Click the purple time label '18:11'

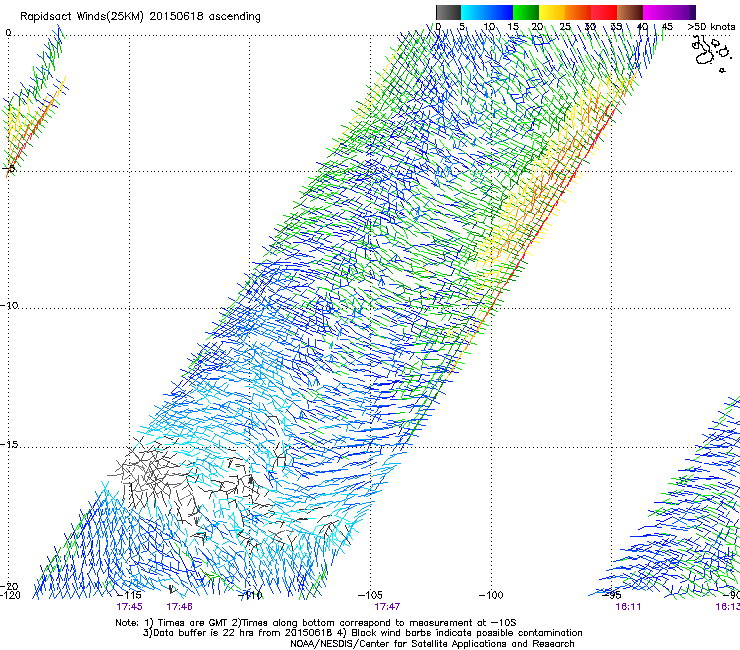pyautogui.click(x=628, y=606)
